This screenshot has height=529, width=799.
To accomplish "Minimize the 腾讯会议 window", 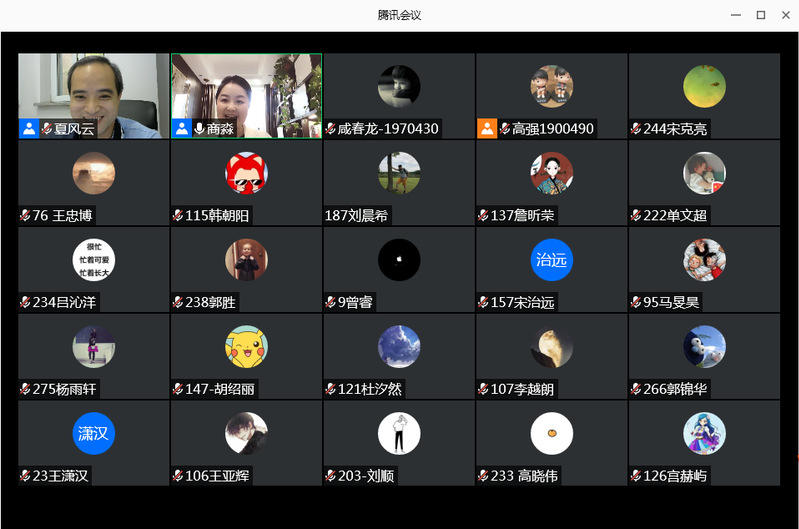I will tap(736, 15).
